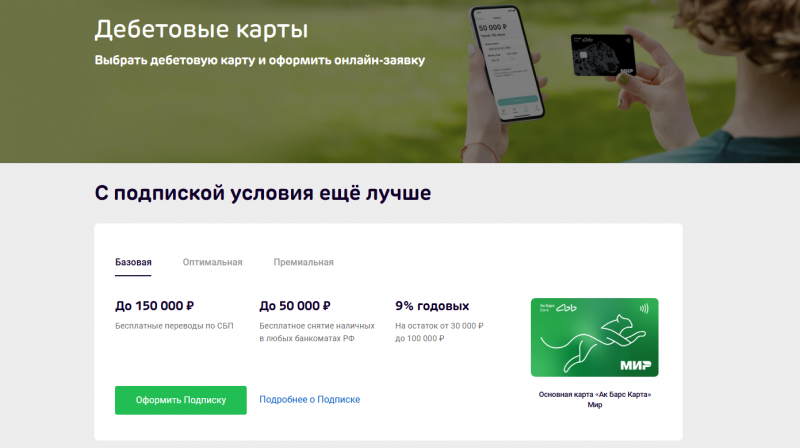Click the До 150 000 ₽ value
This screenshot has height=448, width=800.
point(155,306)
